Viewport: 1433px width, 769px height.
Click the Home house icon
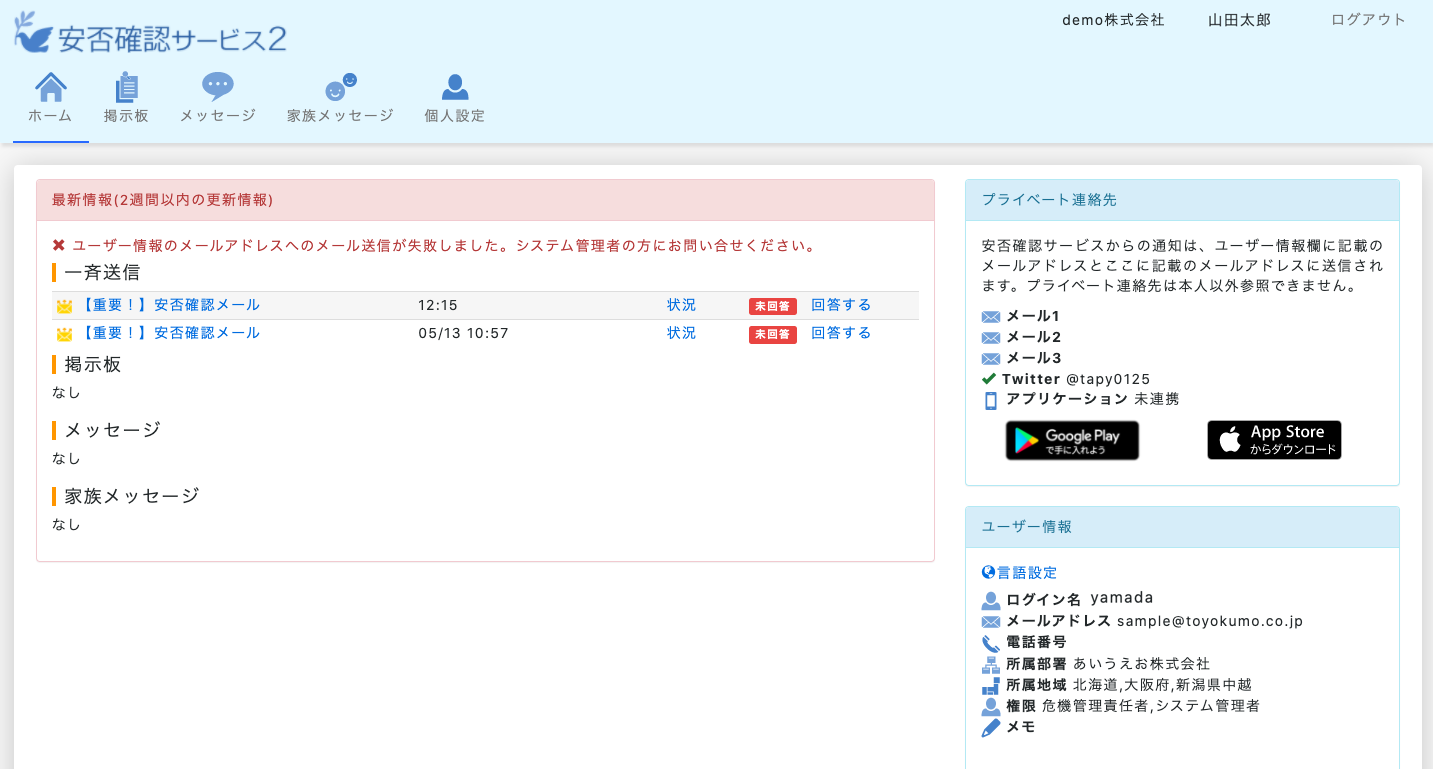[51, 88]
